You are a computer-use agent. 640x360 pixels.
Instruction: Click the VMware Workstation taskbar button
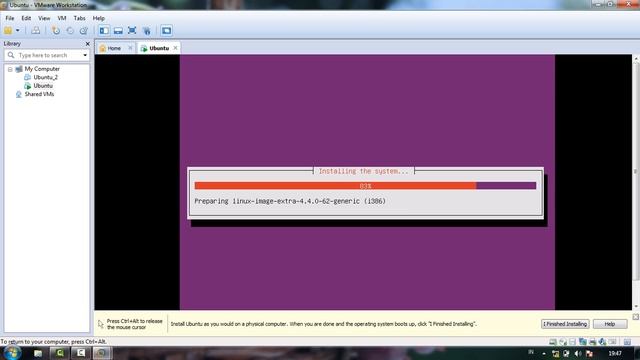(x=102, y=353)
